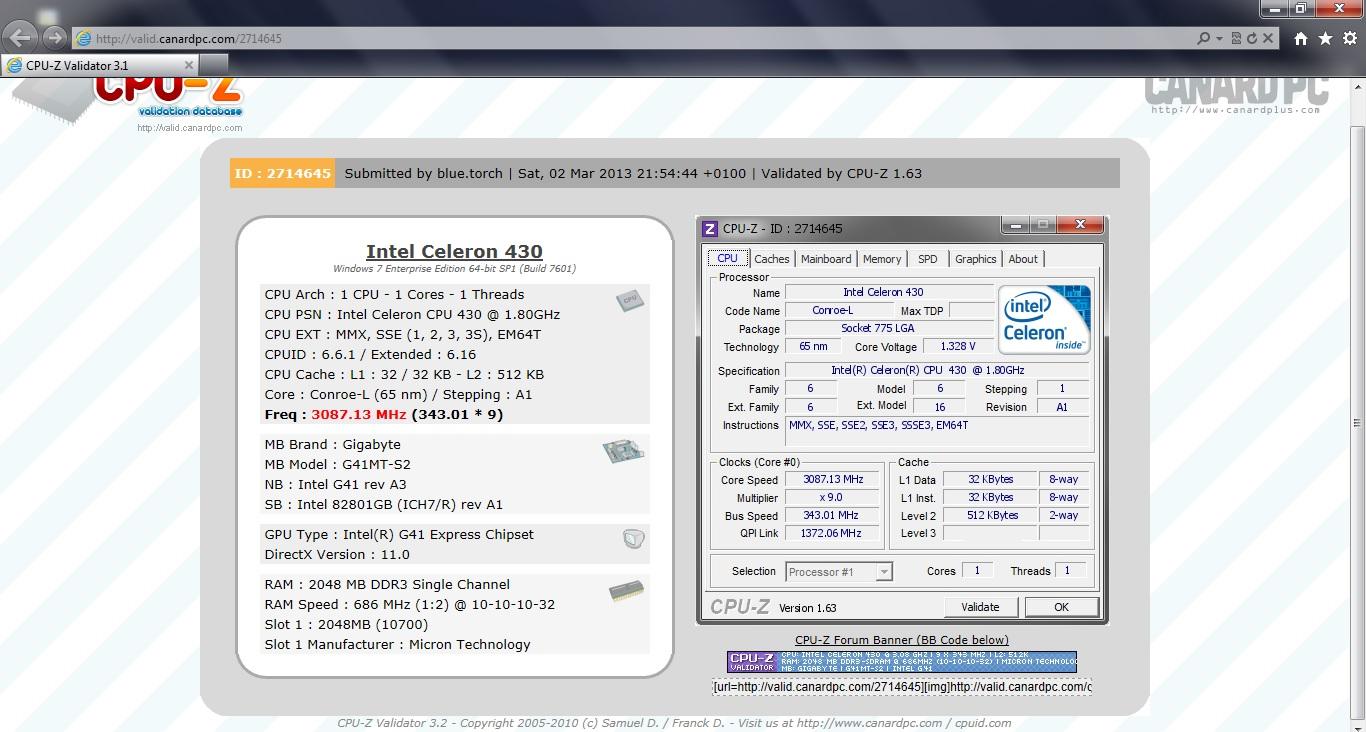
Task: Click the RAM stick icon beside RAM line
Action: [x=626, y=591]
